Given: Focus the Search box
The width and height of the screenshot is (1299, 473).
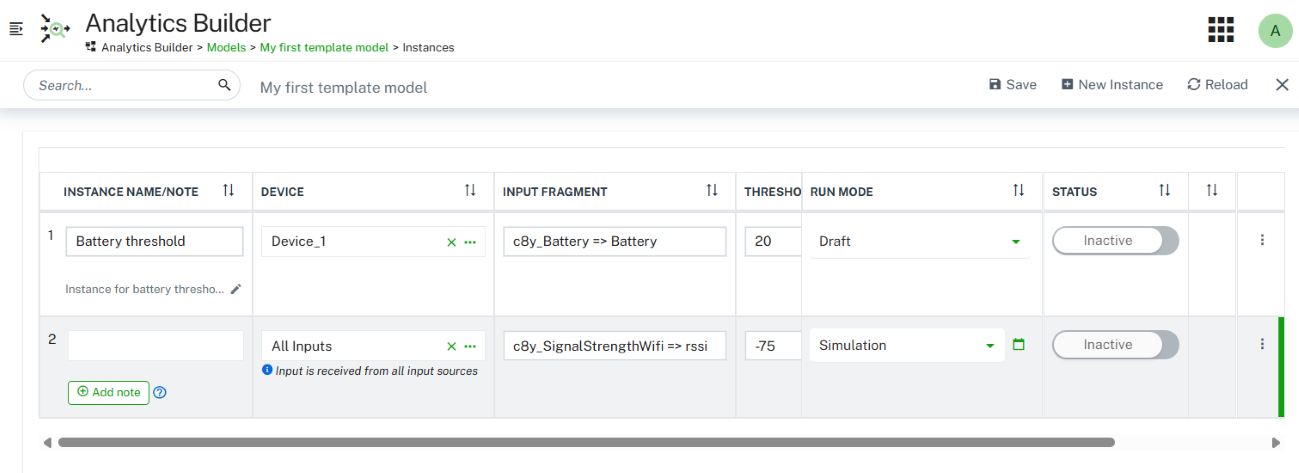Looking at the screenshot, I should click(132, 85).
